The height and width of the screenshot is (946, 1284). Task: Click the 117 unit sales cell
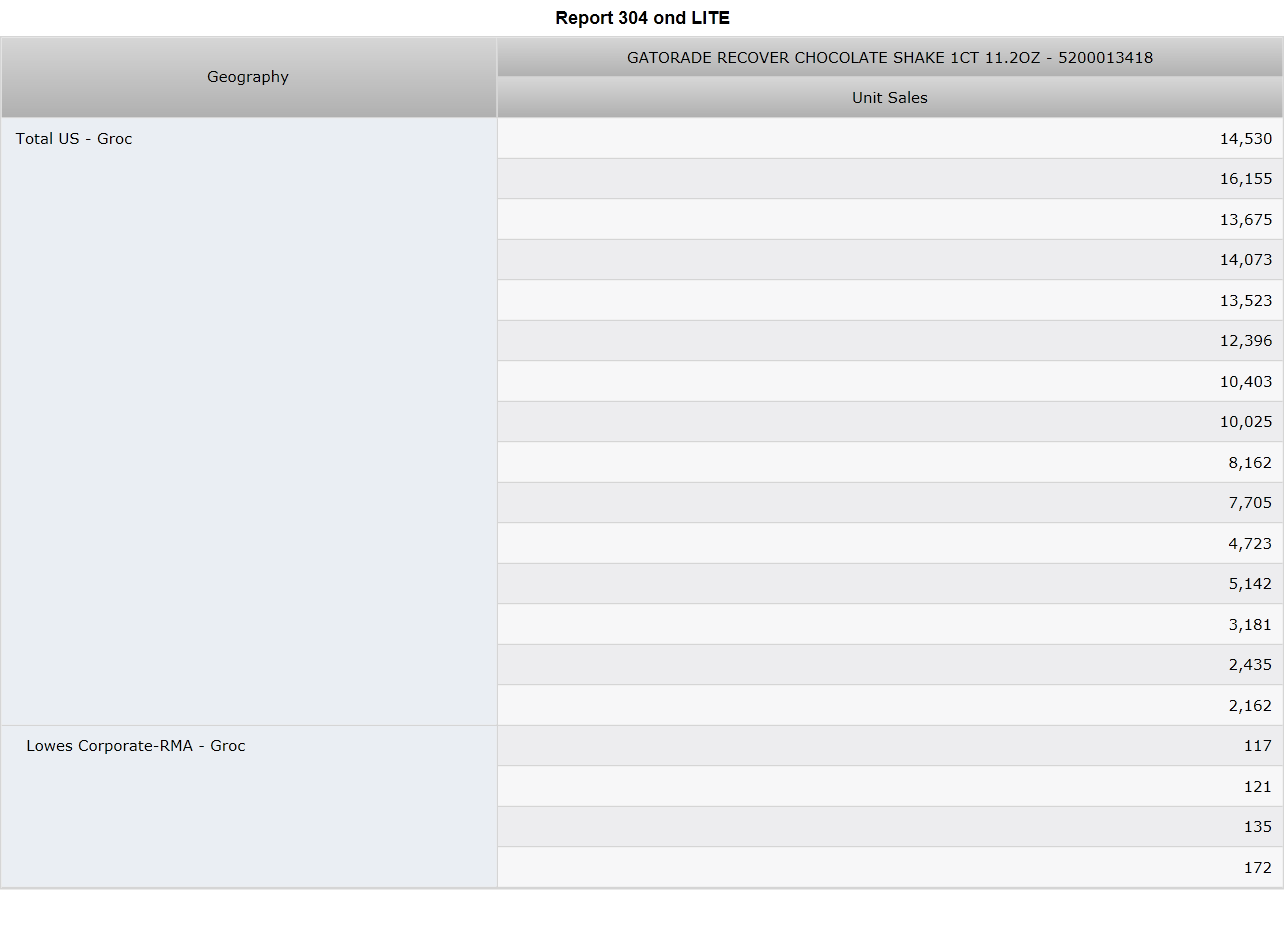click(x=890, y=746)
